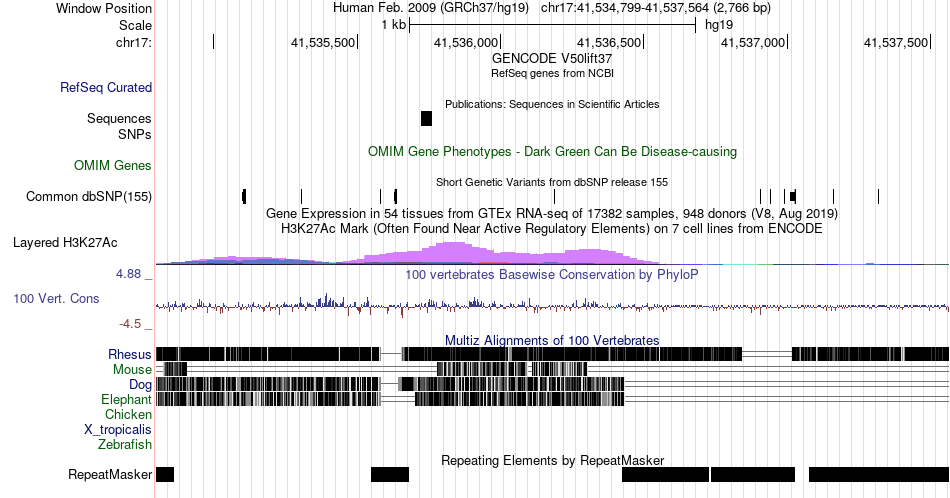Select the Rhesus species label

click(x=130, y=354)
